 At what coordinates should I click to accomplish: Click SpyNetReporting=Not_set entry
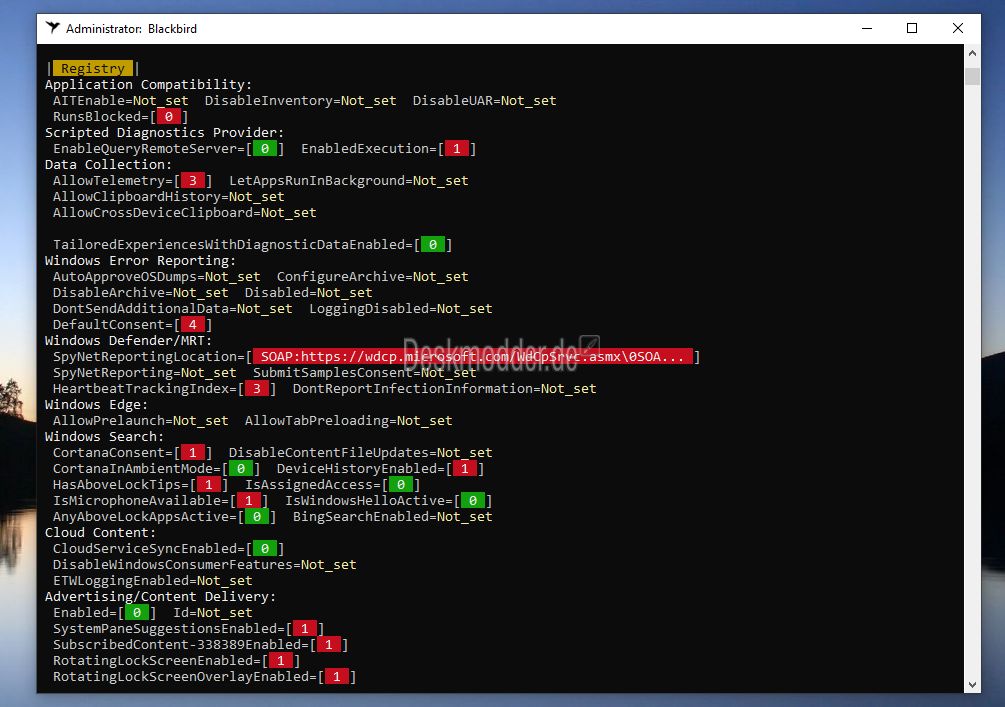[x=144, y=373]
